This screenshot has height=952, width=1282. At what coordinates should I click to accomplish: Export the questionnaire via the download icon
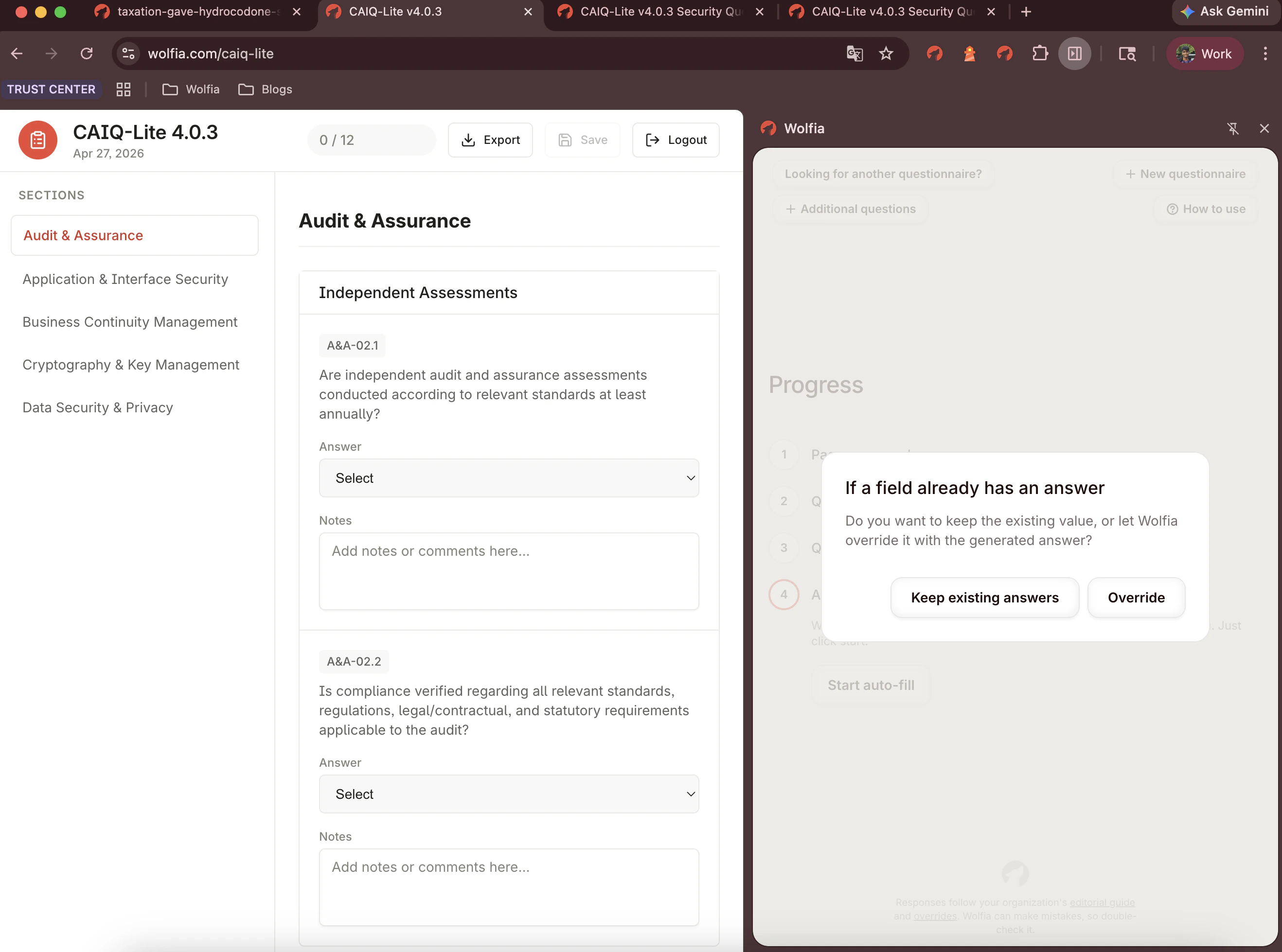click(490, 140)
